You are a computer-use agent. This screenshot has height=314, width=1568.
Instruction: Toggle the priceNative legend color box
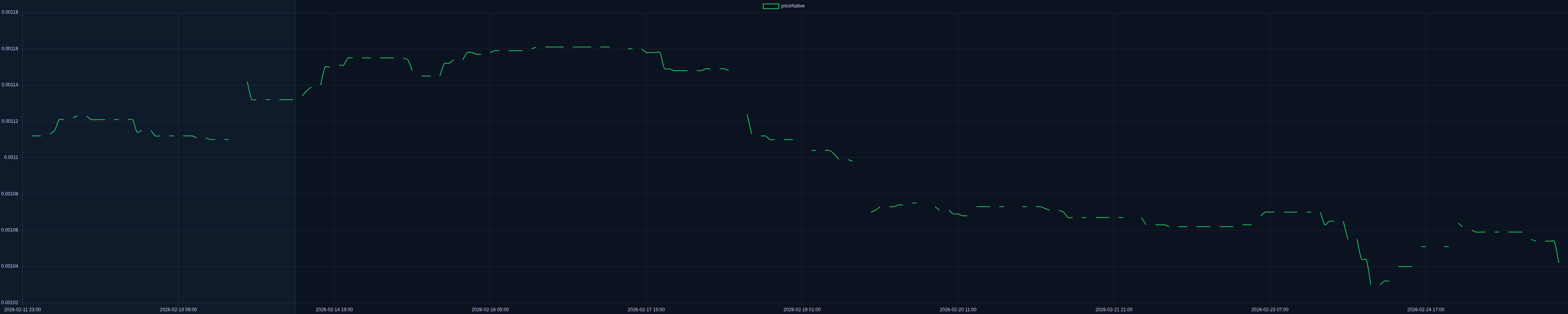pyautogui.click(x=771, y=6)
